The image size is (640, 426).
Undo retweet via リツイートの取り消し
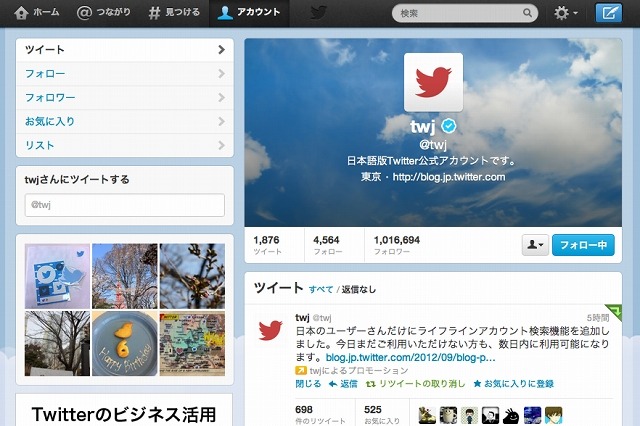point(415,384)
